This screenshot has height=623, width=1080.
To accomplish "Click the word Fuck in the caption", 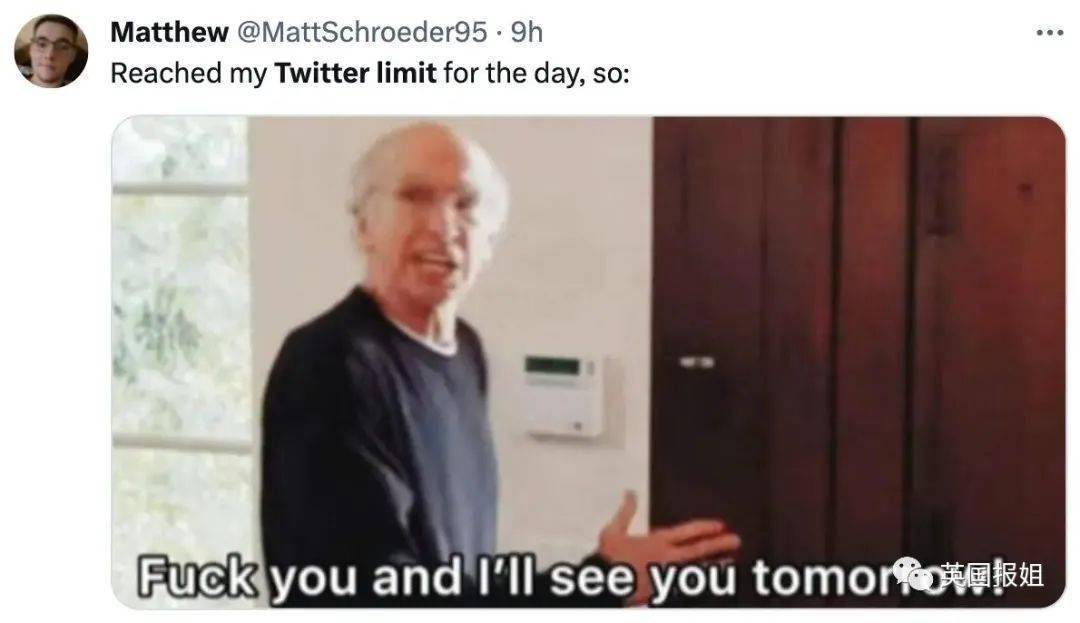I will 197,577.
